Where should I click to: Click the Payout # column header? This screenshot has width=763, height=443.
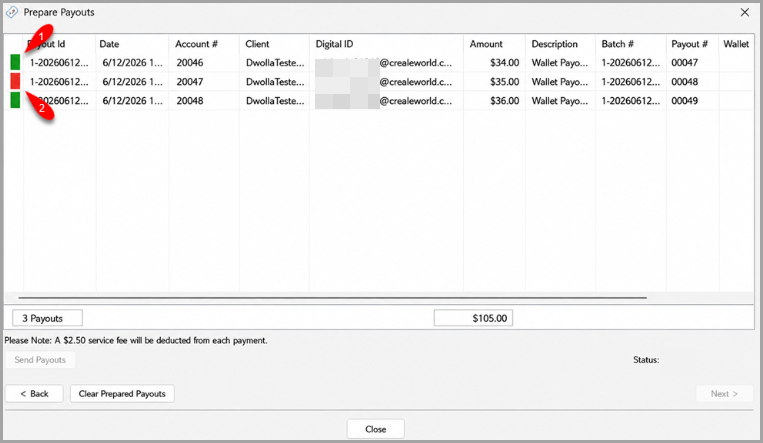tap(690, 44)
